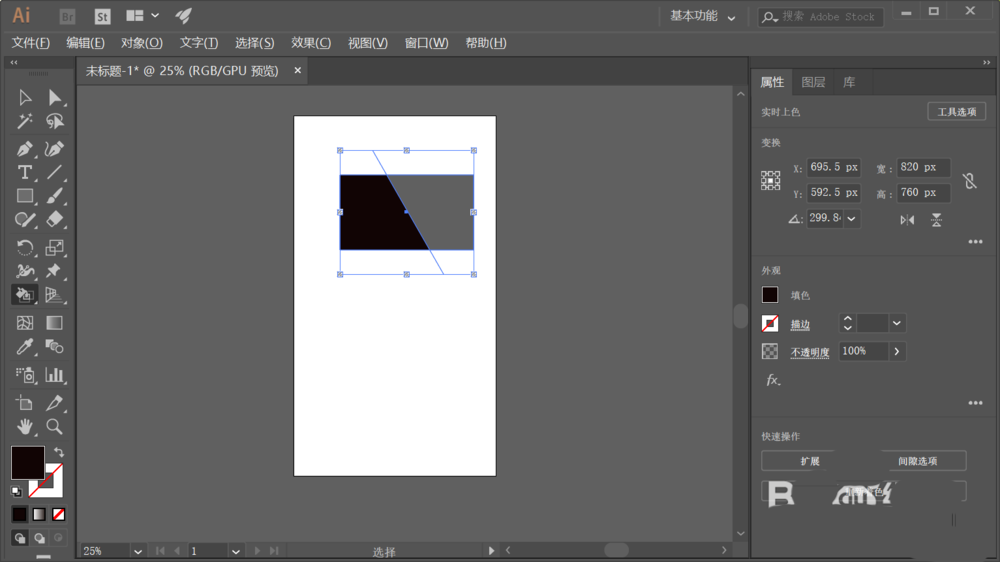Select the Eraser tool
1000x562 pixels.
tap(54, 220)
